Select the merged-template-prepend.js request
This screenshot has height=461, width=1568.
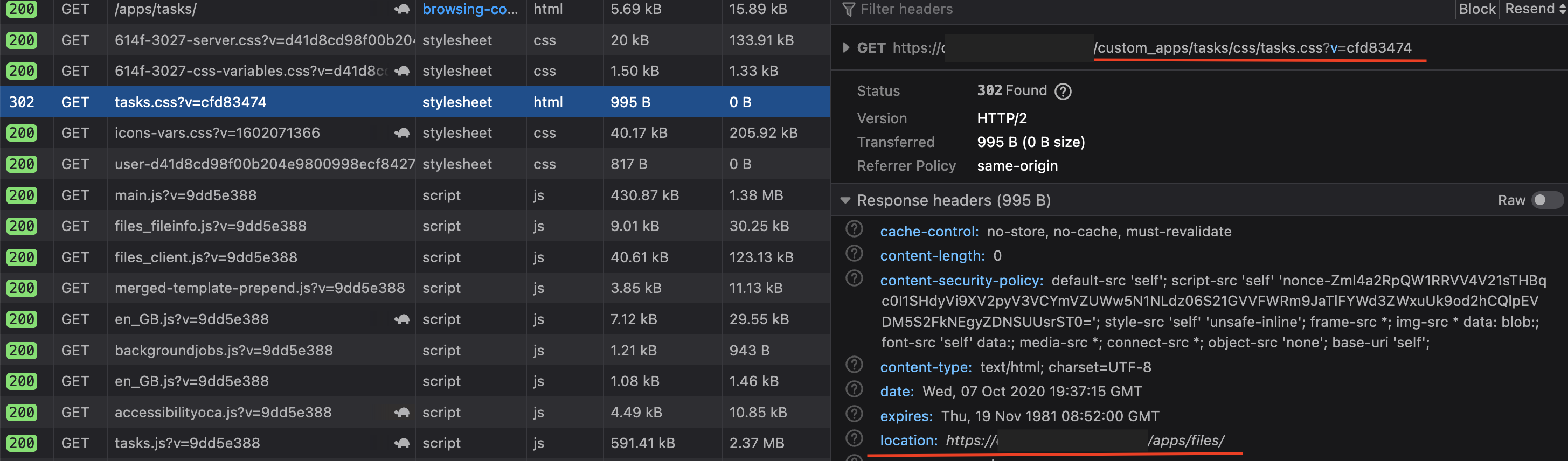[x=415, y=288]
